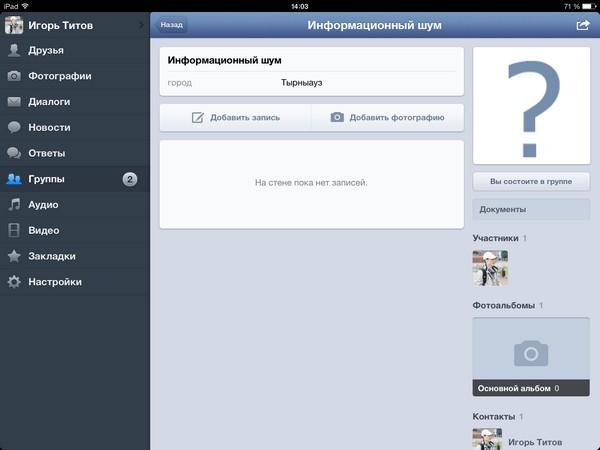This screenshot has height=450, width=600.
Task: Open News via the Новости speech bubble icon
Action: [14, 128]
